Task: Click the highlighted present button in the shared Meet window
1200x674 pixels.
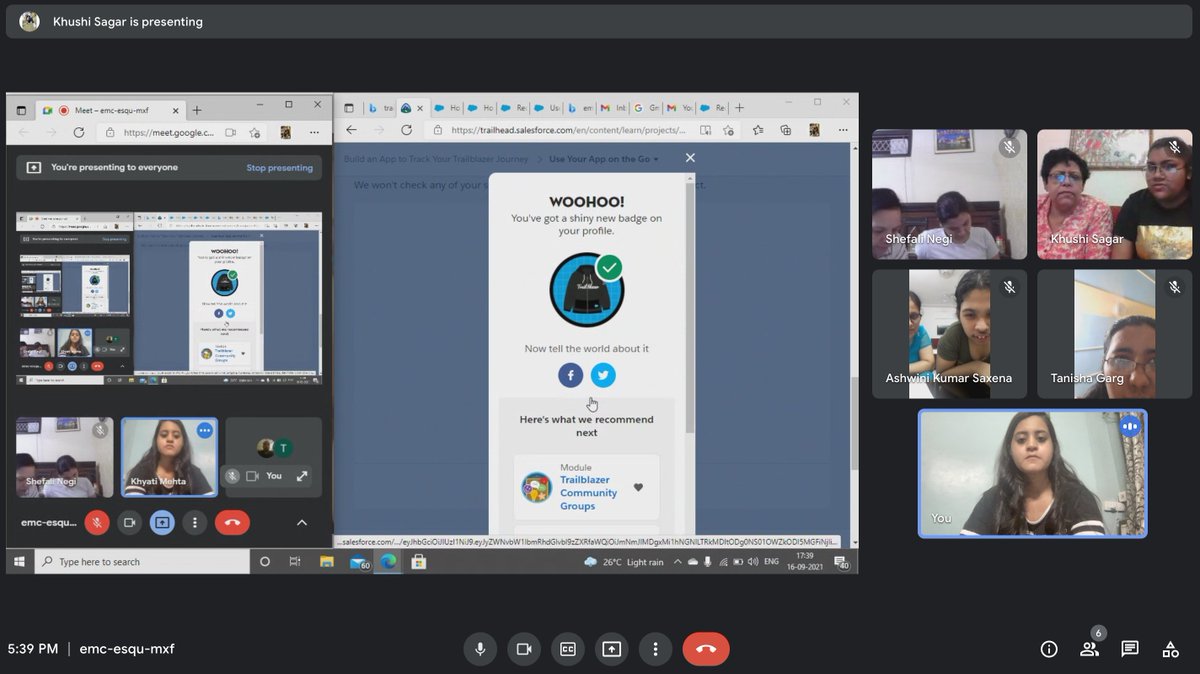Action: (x=161, y=522)
